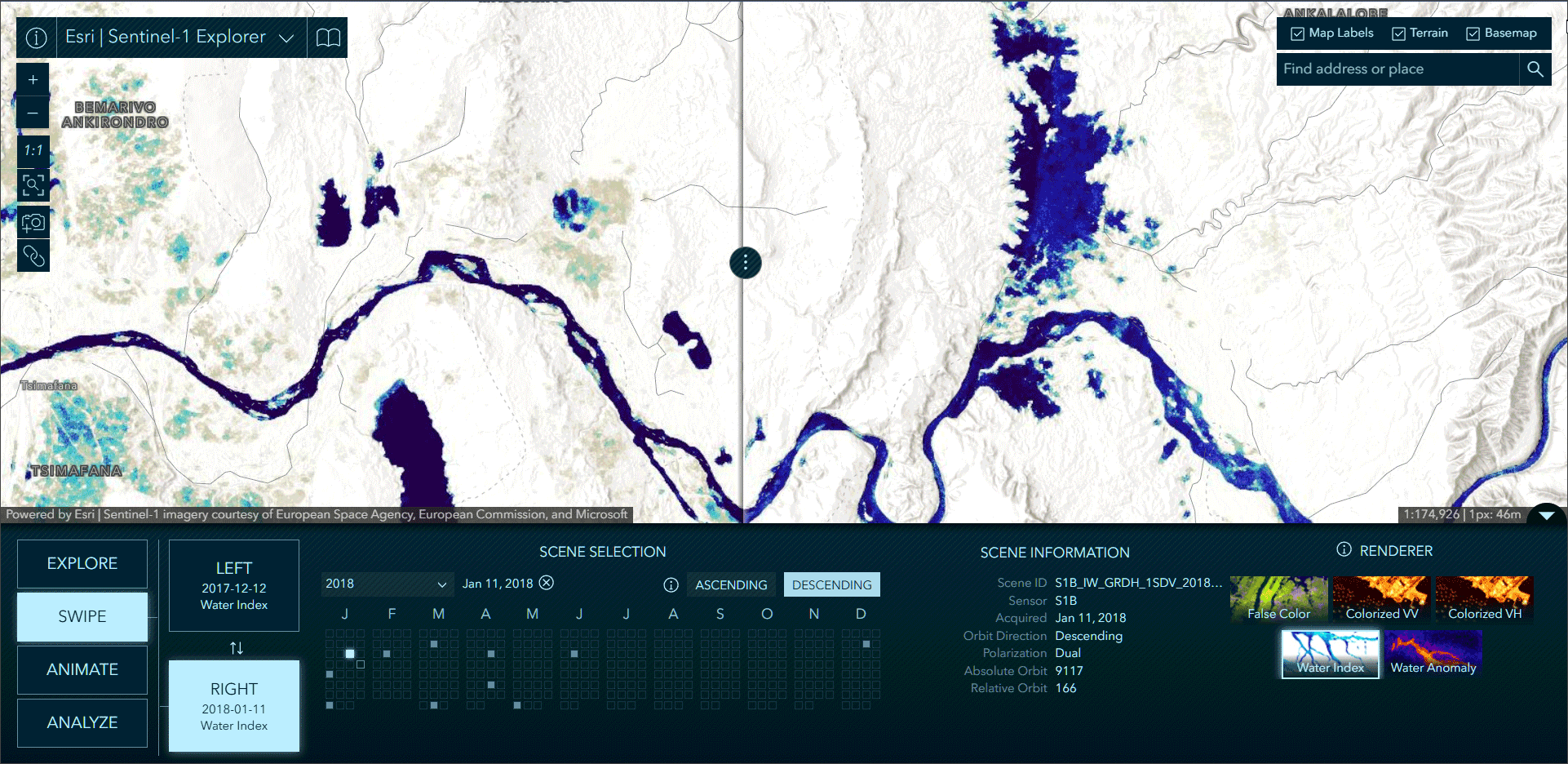Collapse the bottom control panel
Viewport: 1568px width, 764px height.
(1546, 515)
